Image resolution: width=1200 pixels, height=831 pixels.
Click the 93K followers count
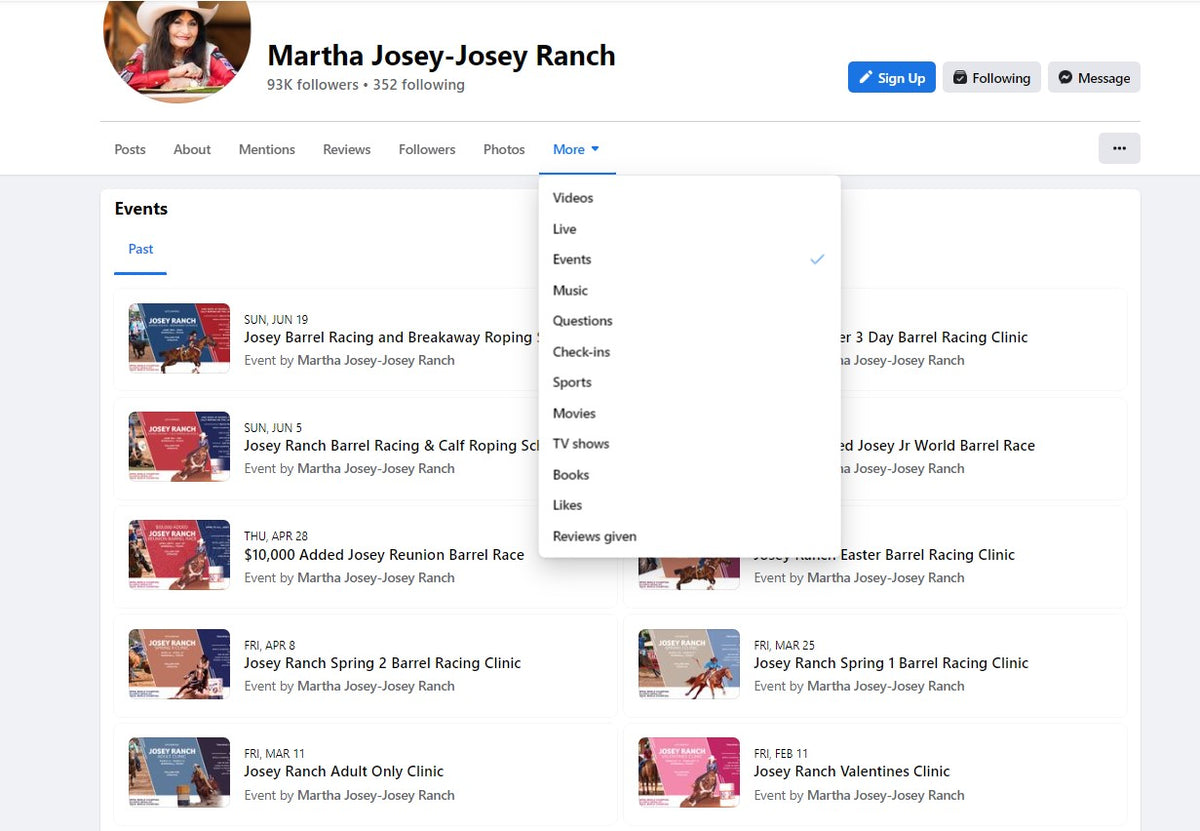[x=312, y=85]
